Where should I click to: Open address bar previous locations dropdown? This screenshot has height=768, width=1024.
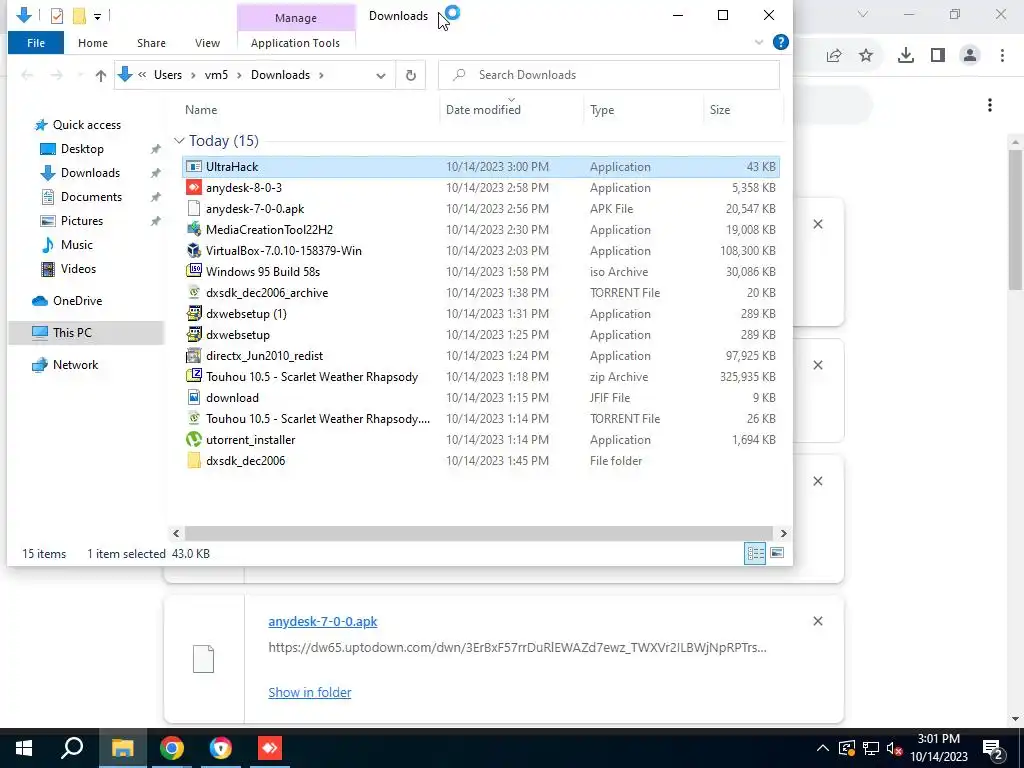point(381,76)
